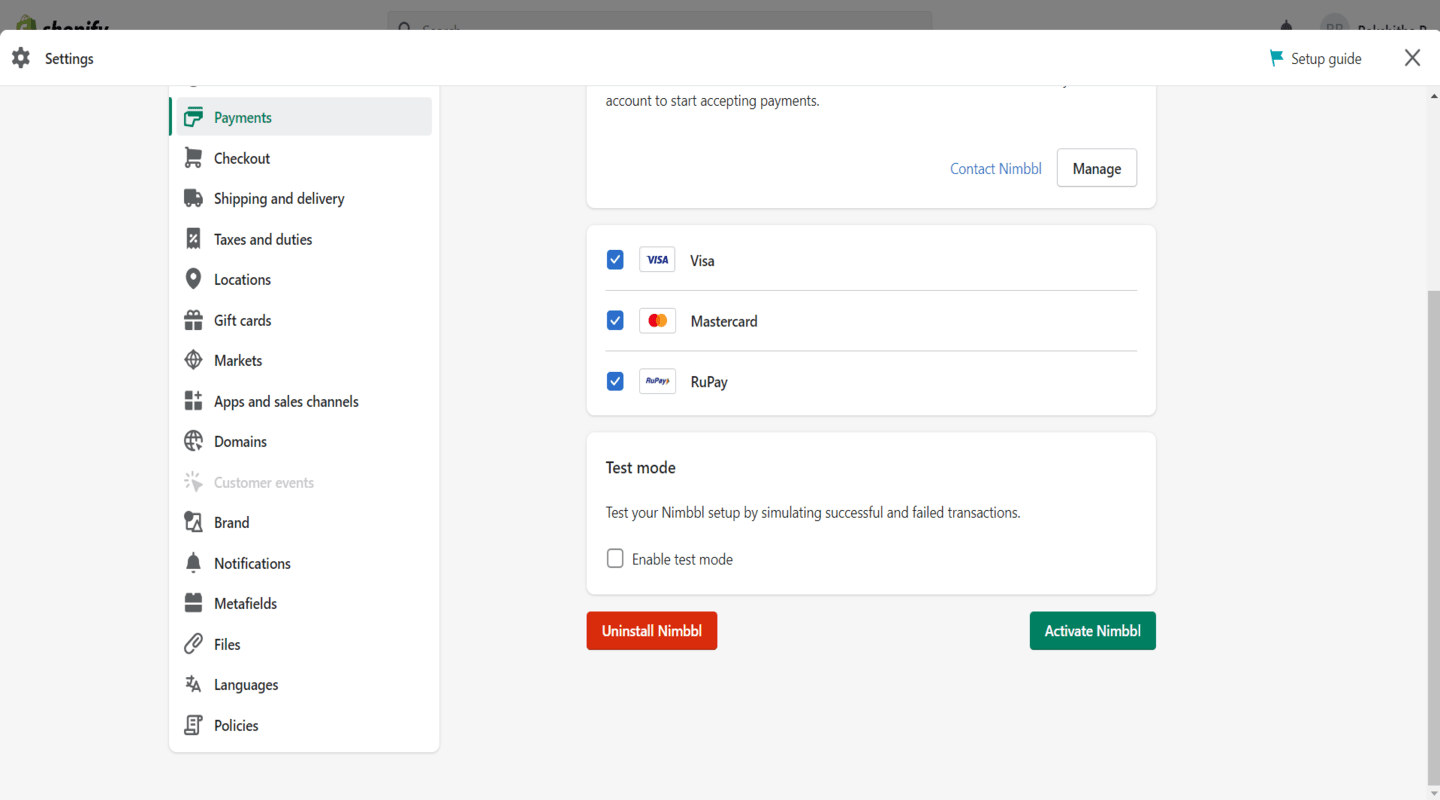This screenshot has height=800, width=1440.
Task: Click the Domains globe icon
Action: click(x=193, y=441)
